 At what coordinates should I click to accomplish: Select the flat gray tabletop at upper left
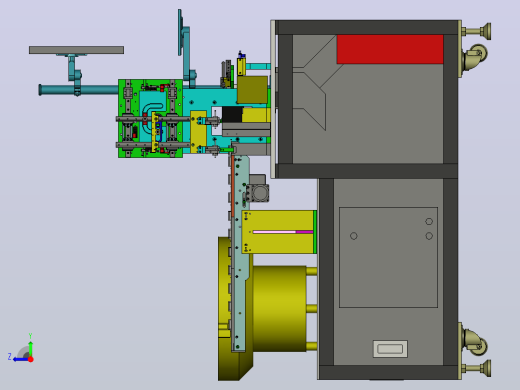click(76, 50)
